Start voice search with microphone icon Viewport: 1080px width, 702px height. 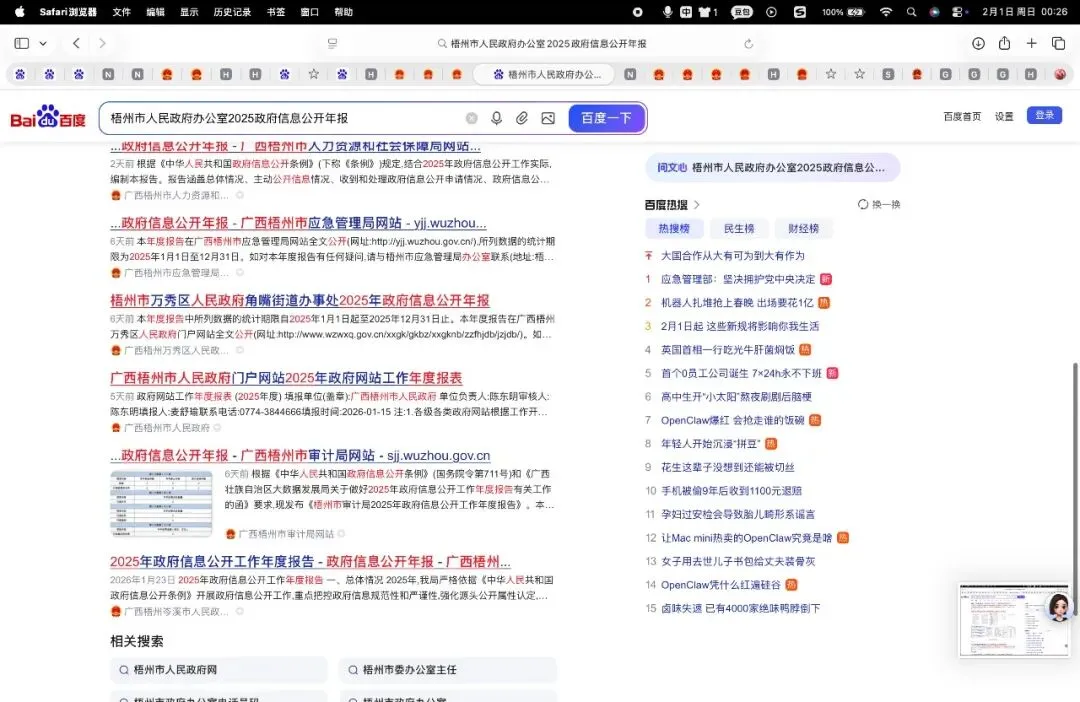496,118
